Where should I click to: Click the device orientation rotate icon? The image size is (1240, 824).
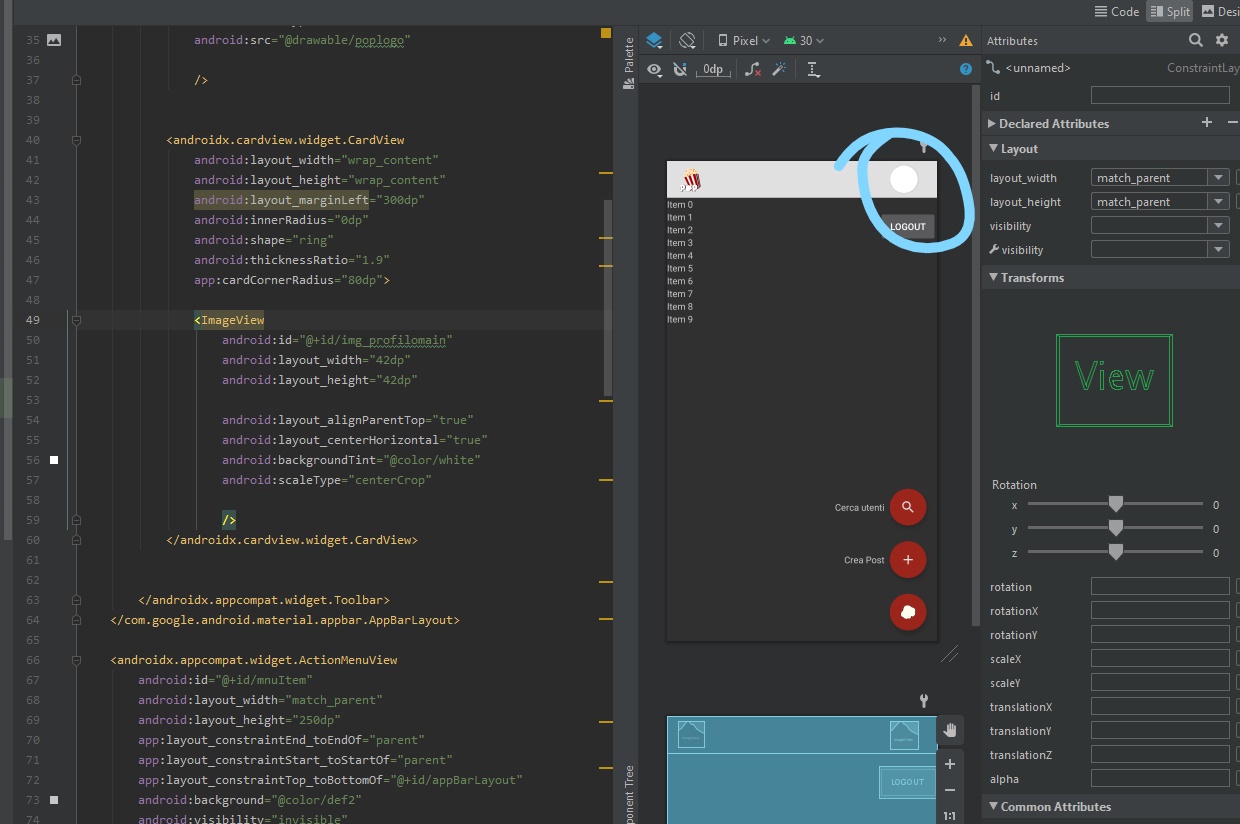pos(687,40)
